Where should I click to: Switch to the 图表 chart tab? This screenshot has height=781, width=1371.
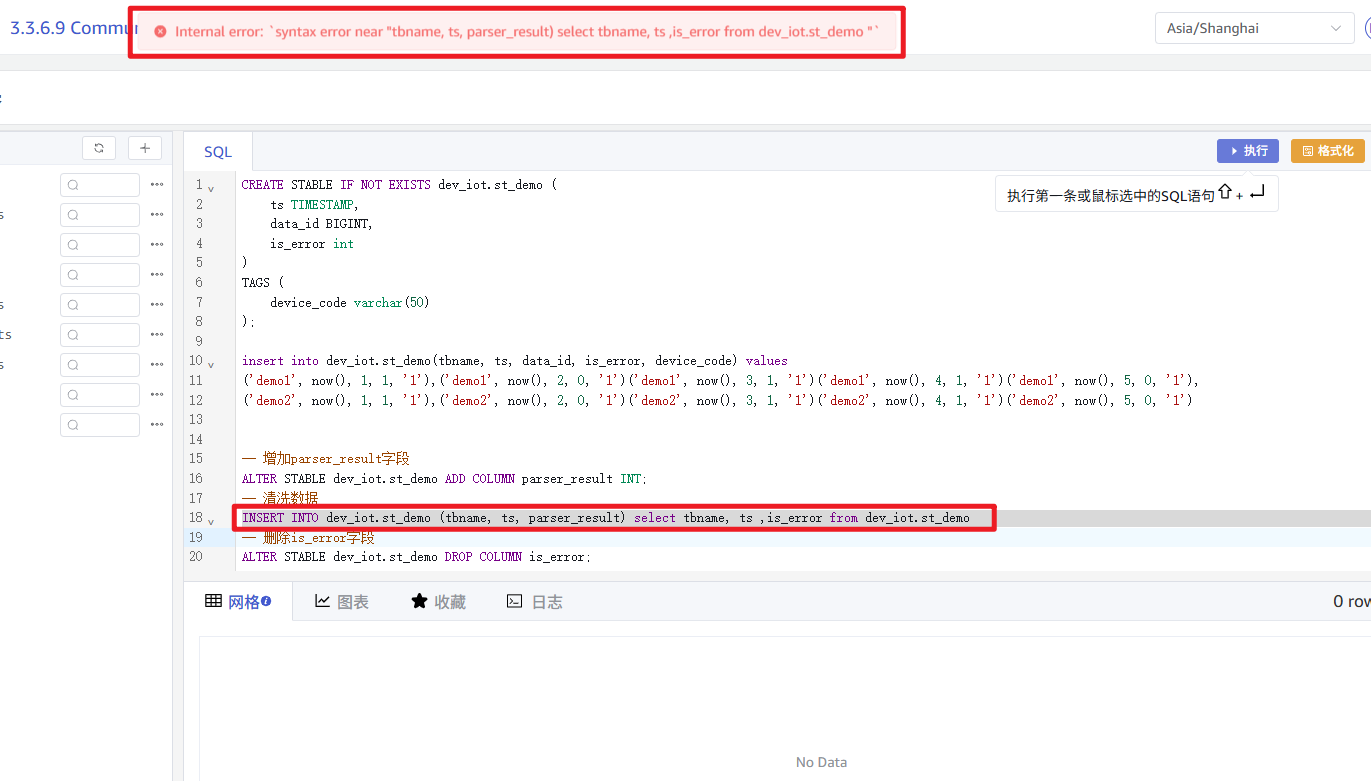(x=341, y=601)
